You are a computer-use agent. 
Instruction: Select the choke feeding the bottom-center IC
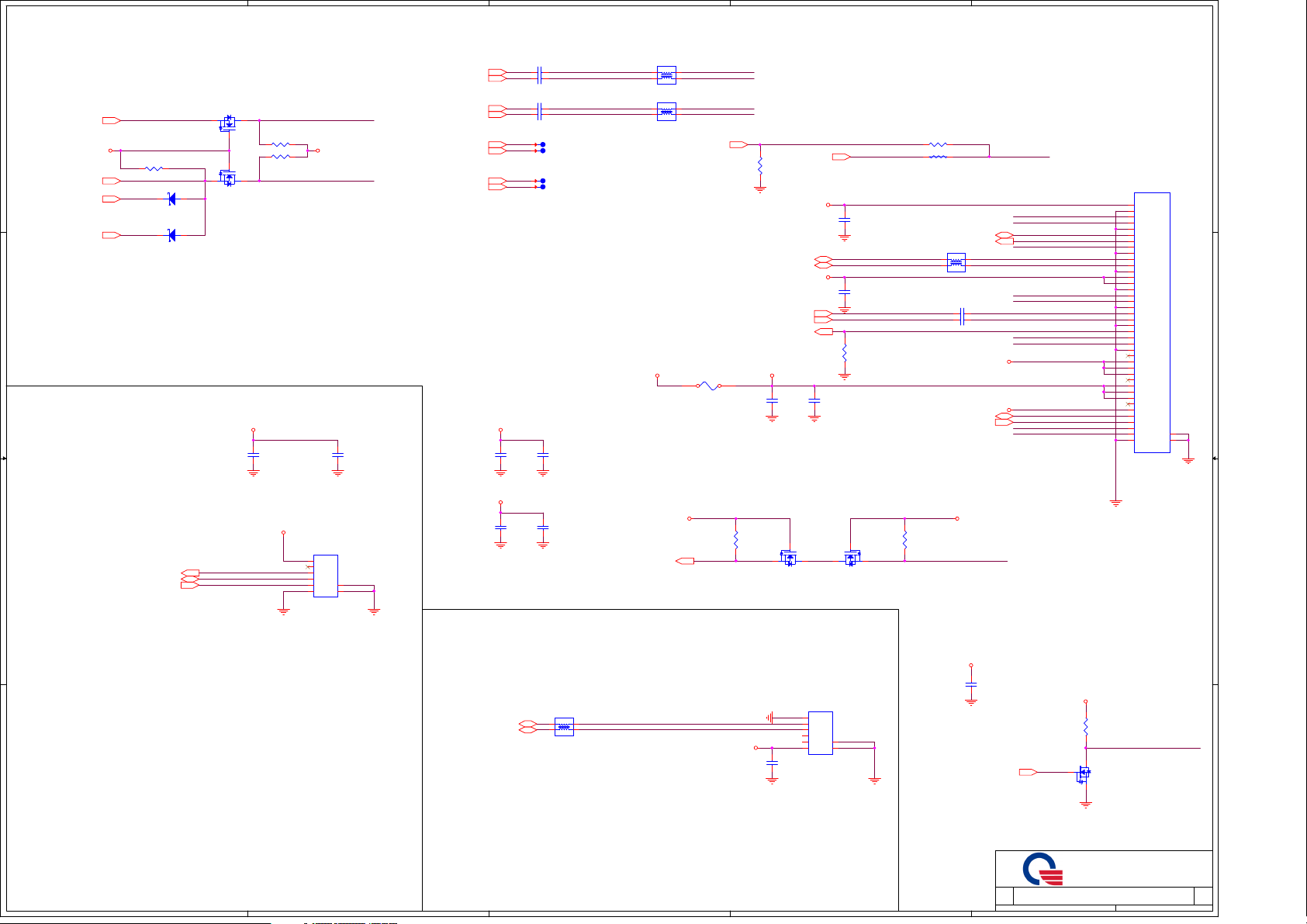point(565,727)
